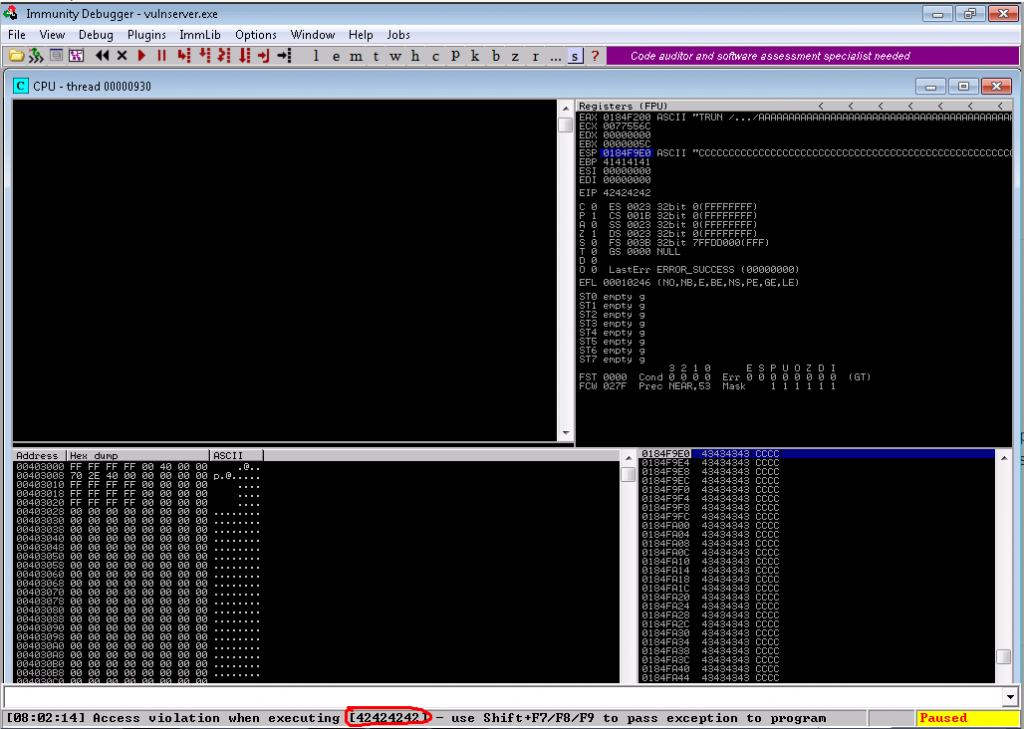Show Log window with the l button
1024x729 pixels.
316,56
